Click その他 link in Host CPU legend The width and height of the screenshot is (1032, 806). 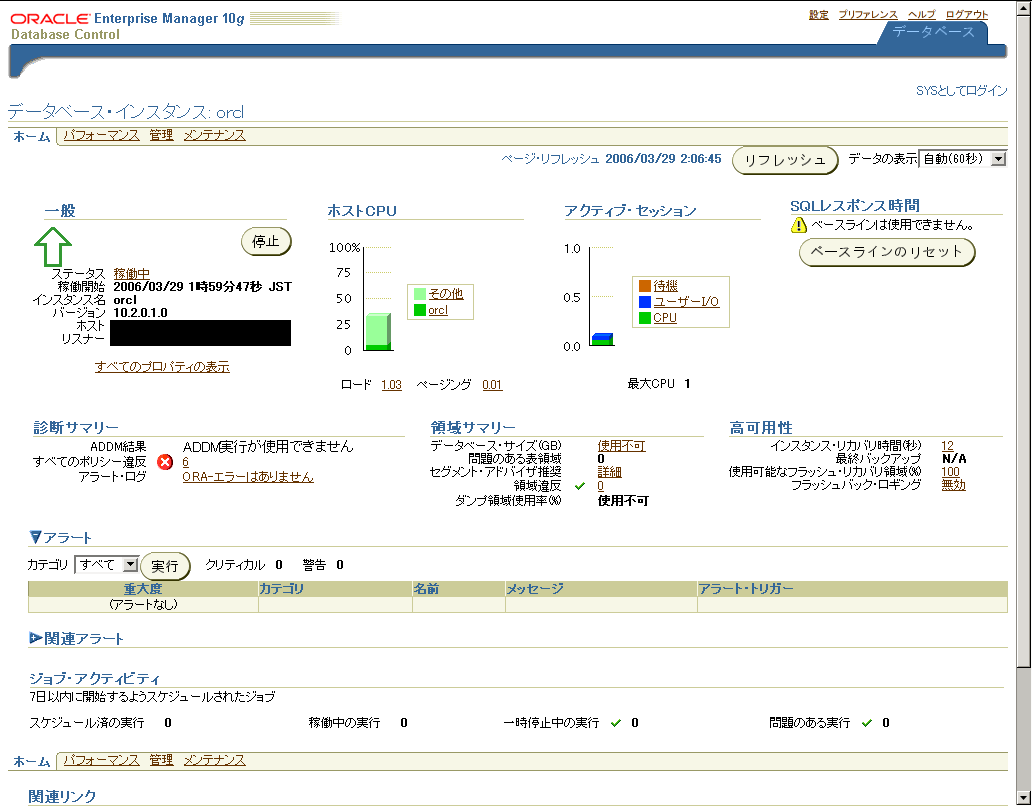(x=446, y=293)
